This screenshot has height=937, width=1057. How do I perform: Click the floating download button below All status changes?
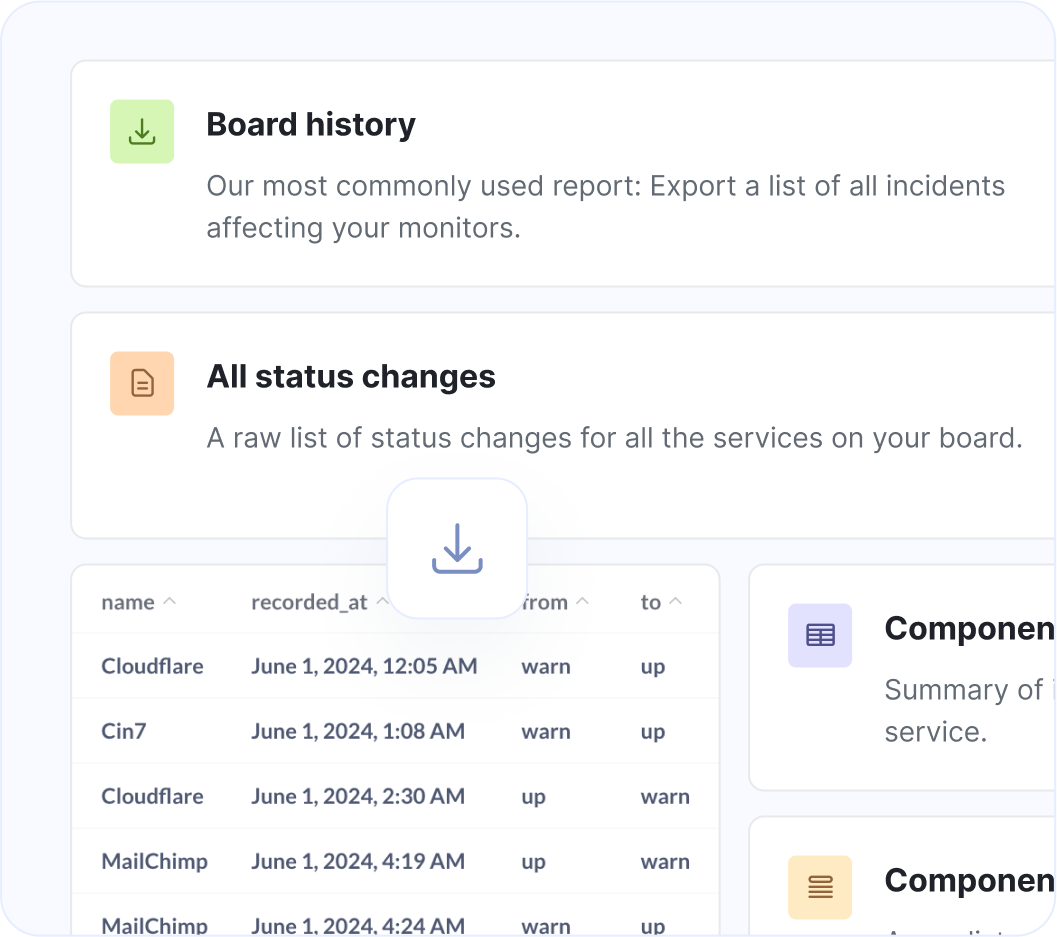(x=457, y=548)
